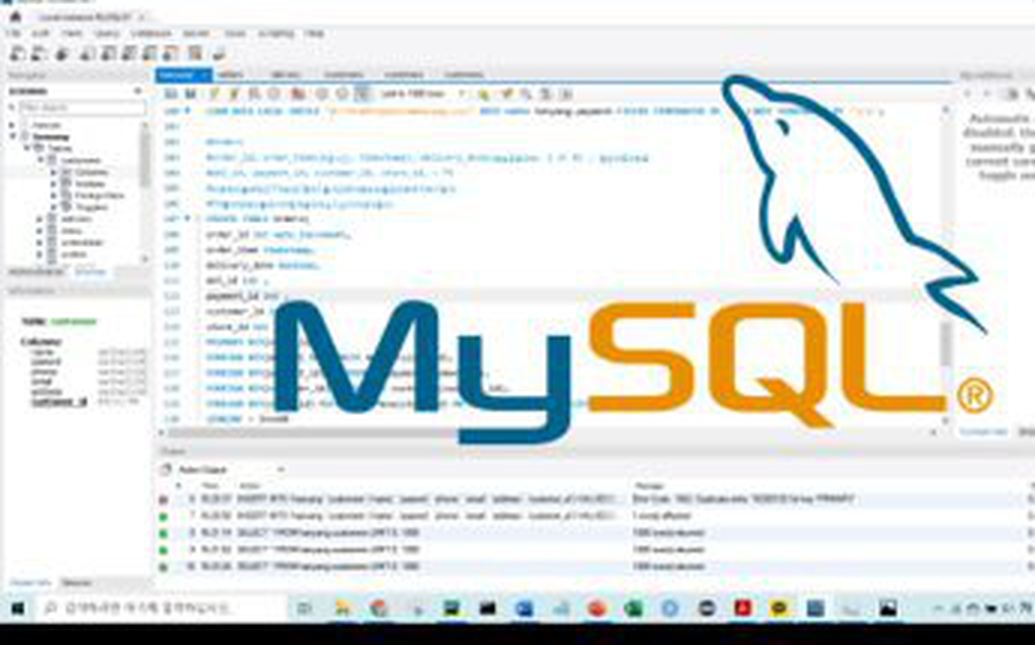The image size is (1035, 645).
Task: Beautify the SQL script brush icon
Action: 507,94
